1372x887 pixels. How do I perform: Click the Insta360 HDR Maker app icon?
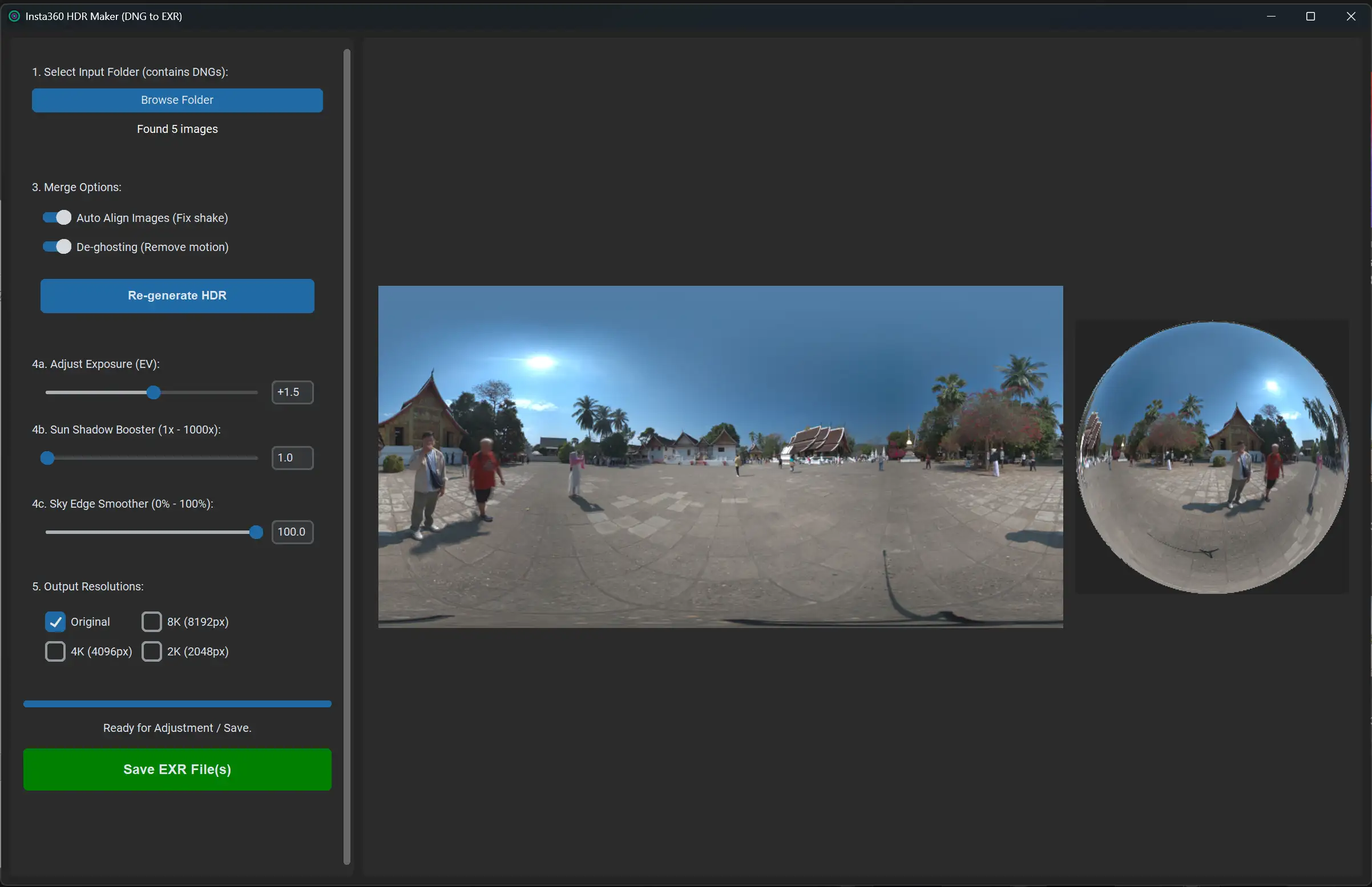click(x=14, y=16)
